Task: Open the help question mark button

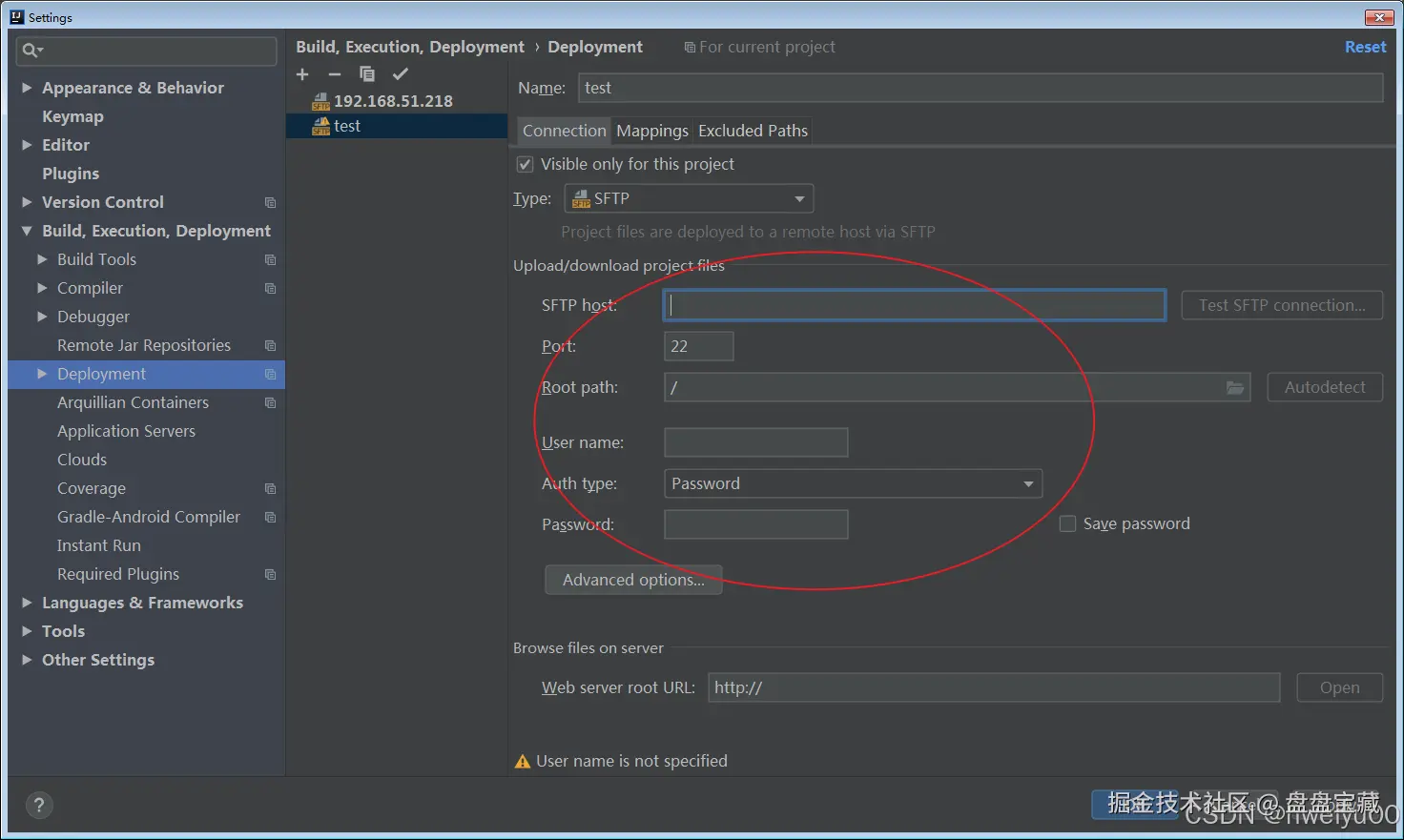Action: click(x=39, y=806)
